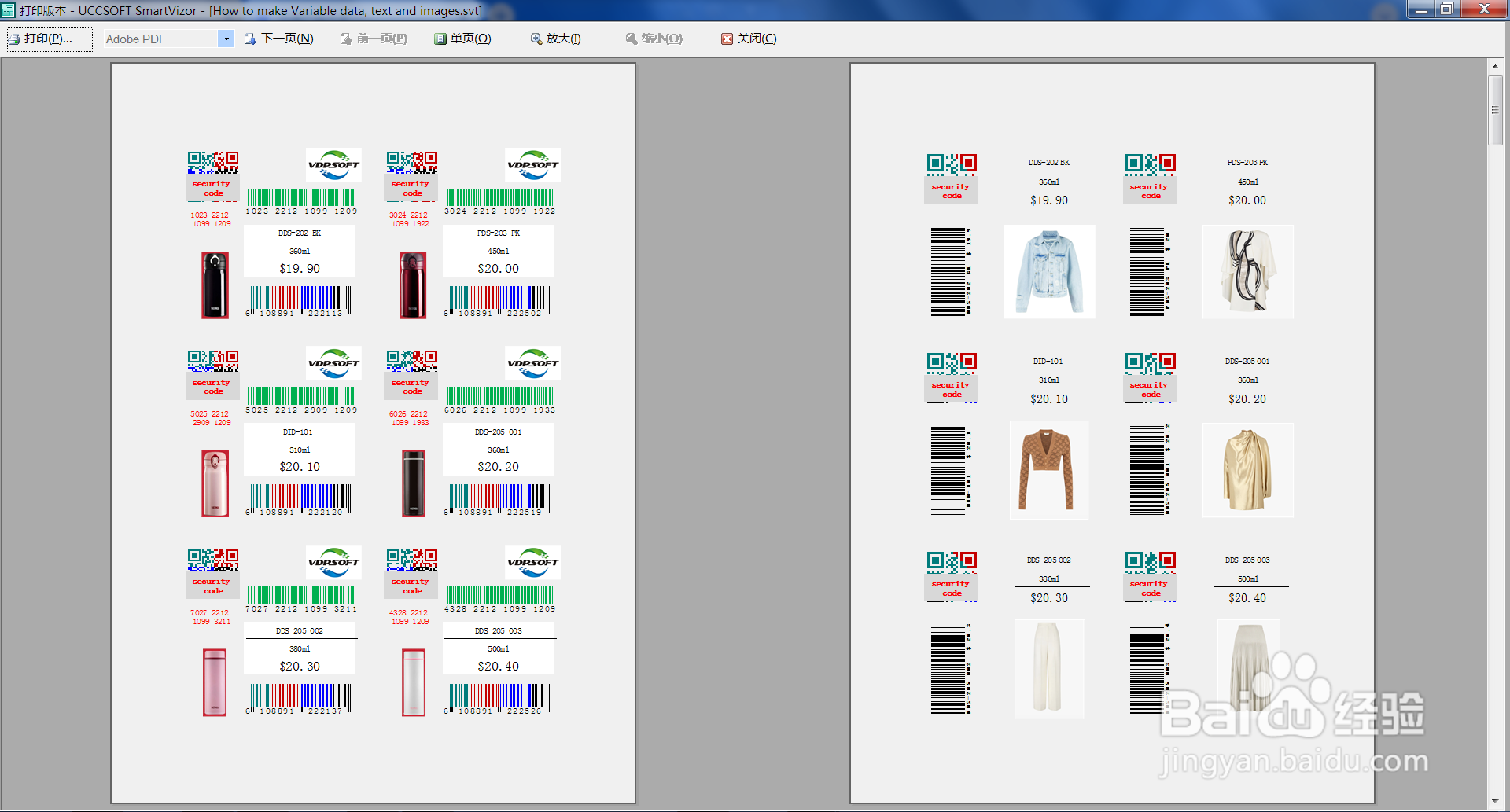The image size is (1510, 812).
Task: Click Zoom out (缩小) button
Action: [654, 39]
